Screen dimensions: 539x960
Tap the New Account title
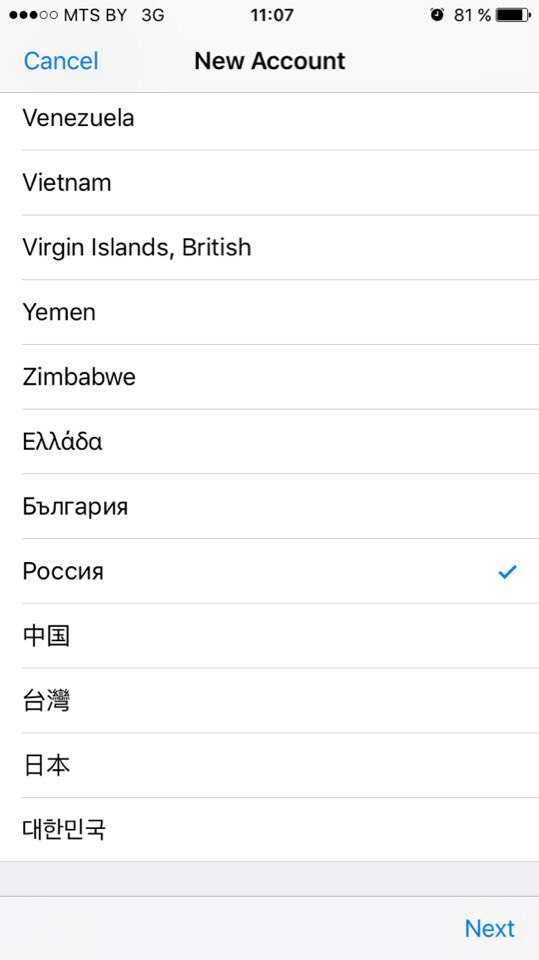270,61
